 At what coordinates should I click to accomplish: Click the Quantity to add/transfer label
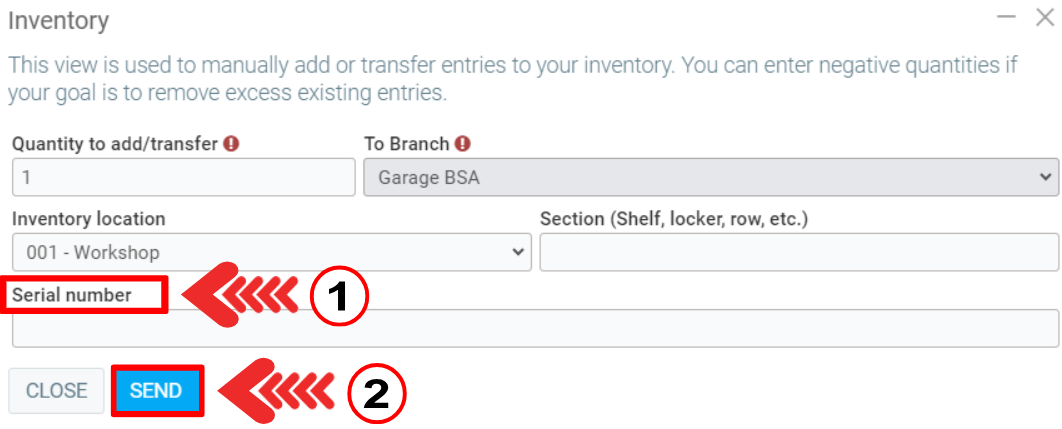[114, 144]
